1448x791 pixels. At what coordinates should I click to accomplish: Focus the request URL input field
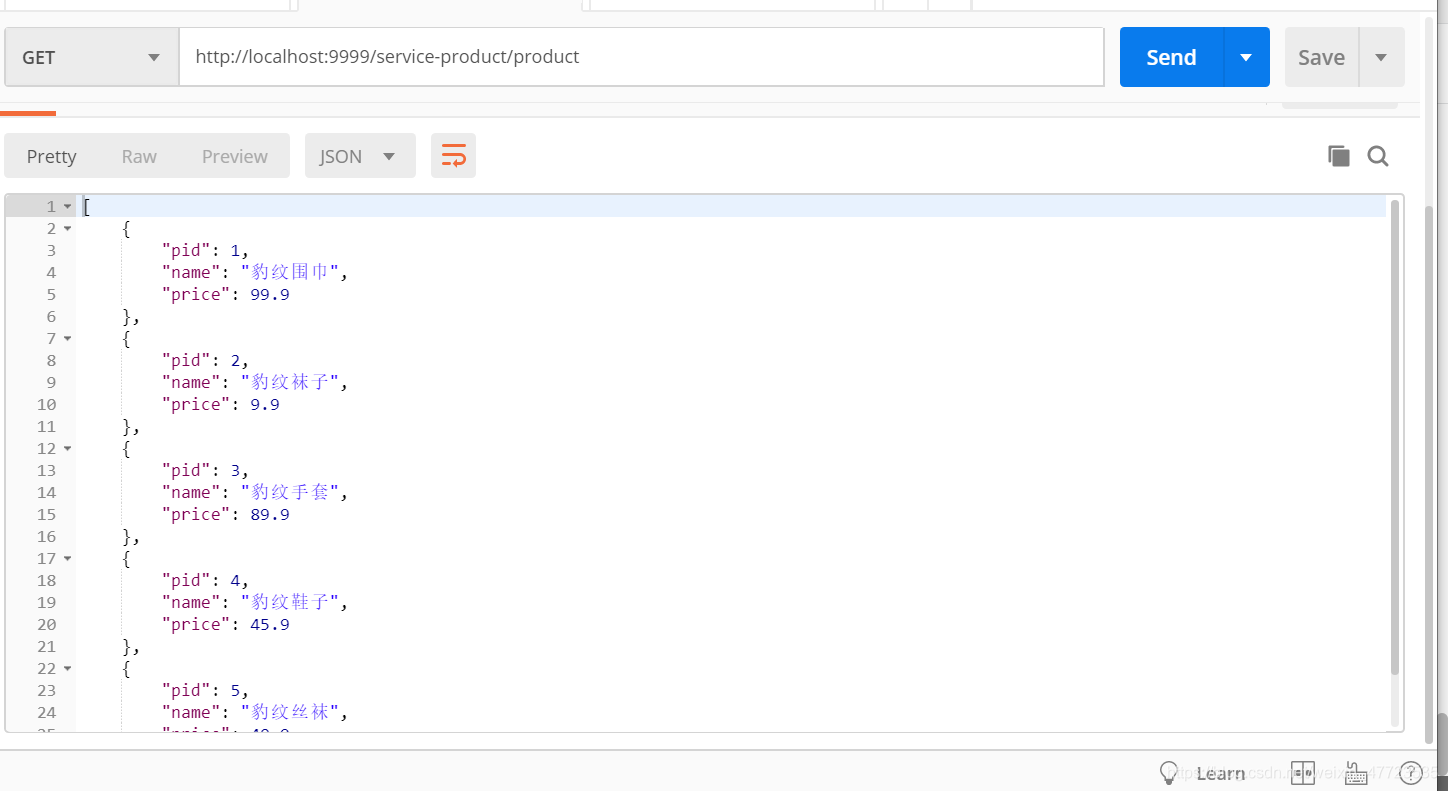641,57
